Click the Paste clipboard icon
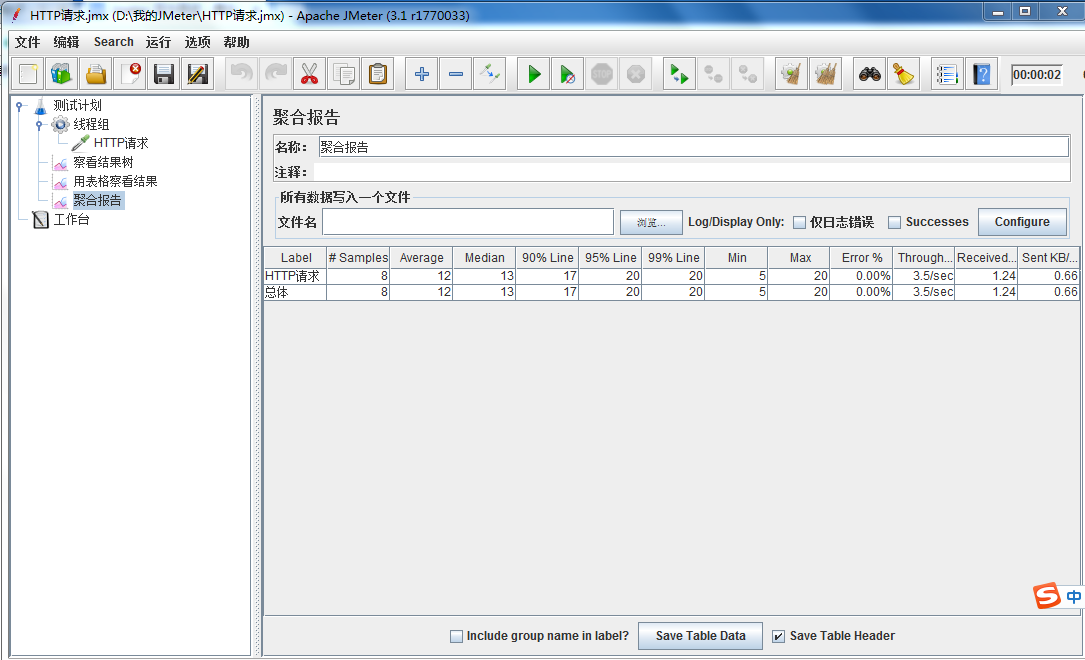This screenshot has height=660, width=1085. [x=378, y=74]
